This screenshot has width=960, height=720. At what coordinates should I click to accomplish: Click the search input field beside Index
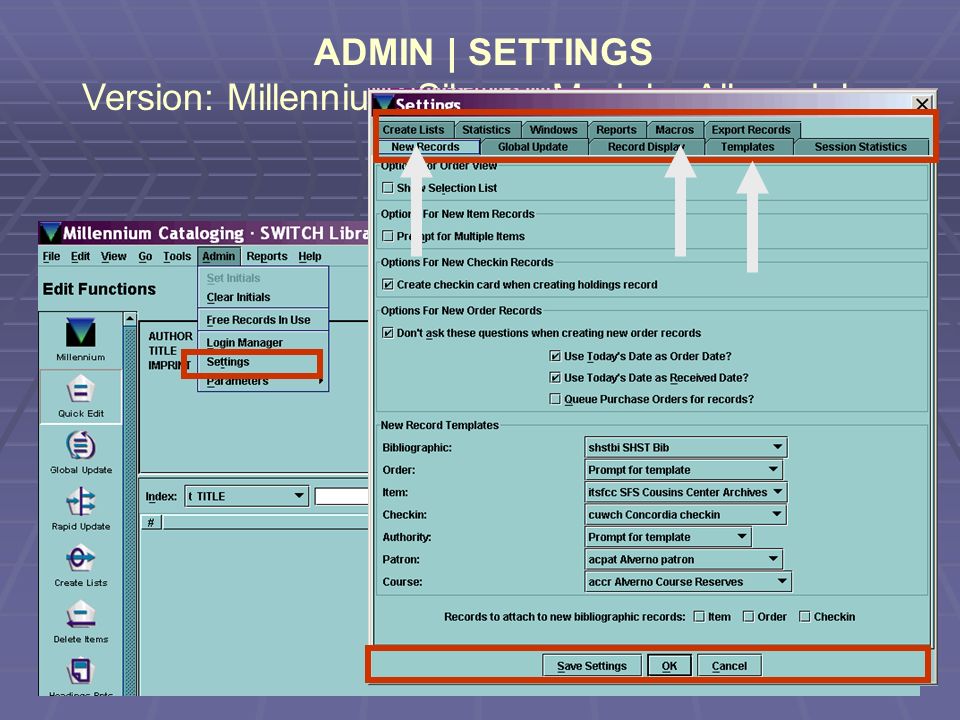pos(342,496)
